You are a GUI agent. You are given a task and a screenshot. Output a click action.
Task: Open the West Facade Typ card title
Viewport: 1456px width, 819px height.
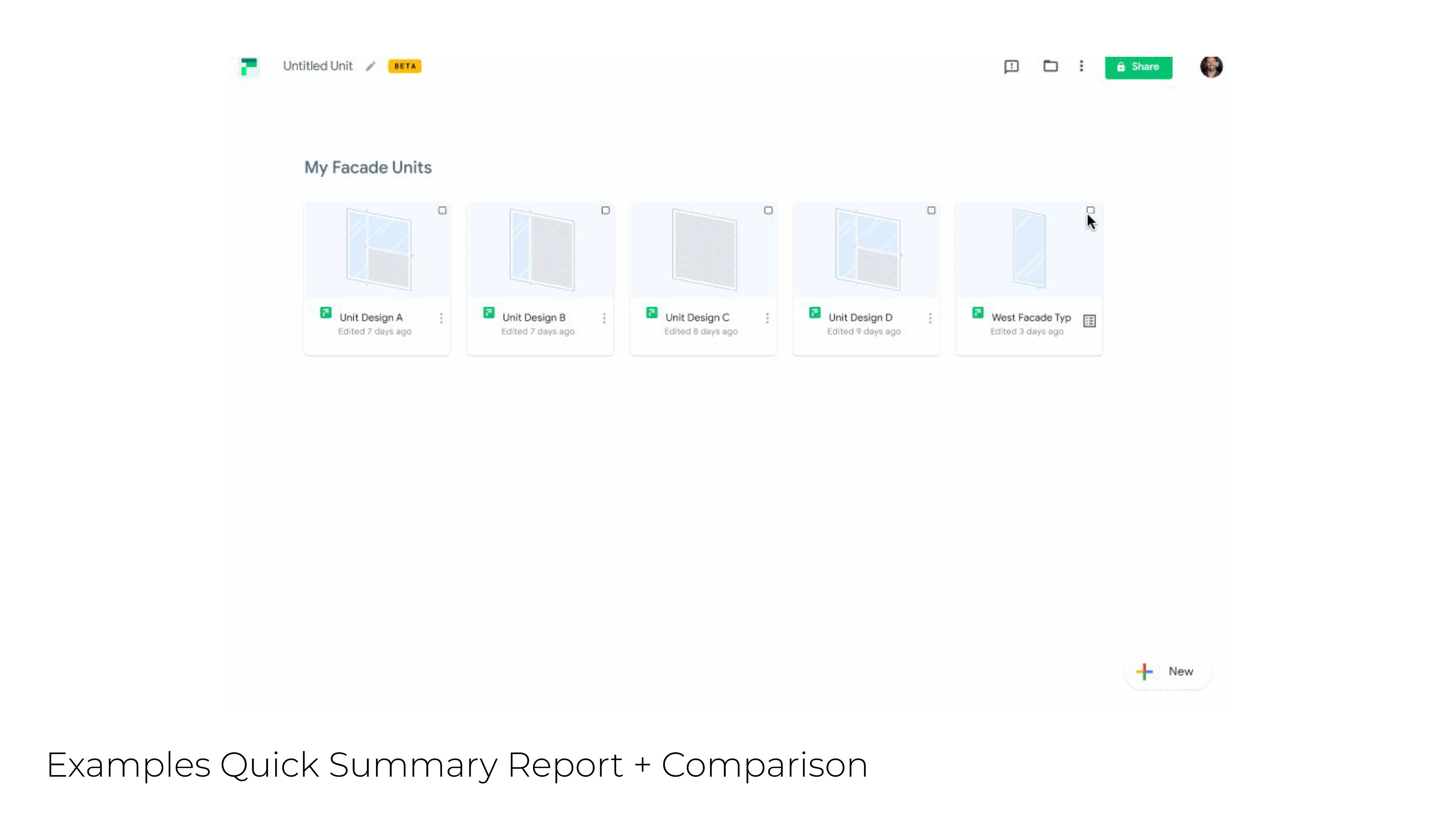1031,318
